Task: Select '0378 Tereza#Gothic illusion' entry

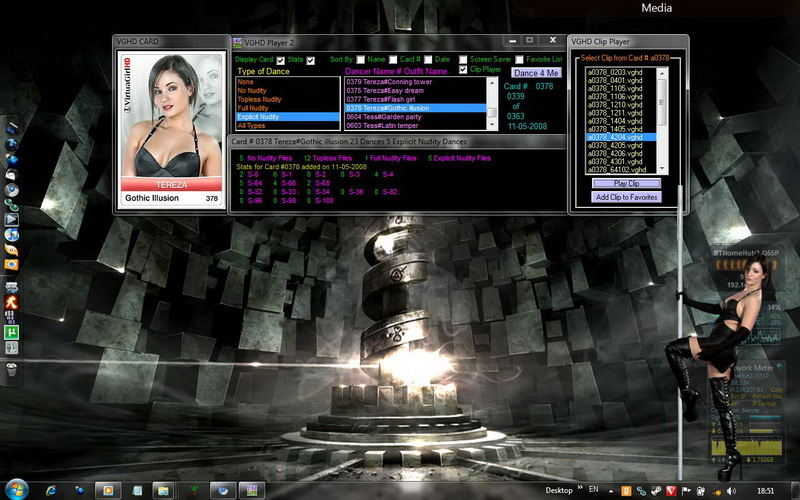Action: tap(415, 108)
